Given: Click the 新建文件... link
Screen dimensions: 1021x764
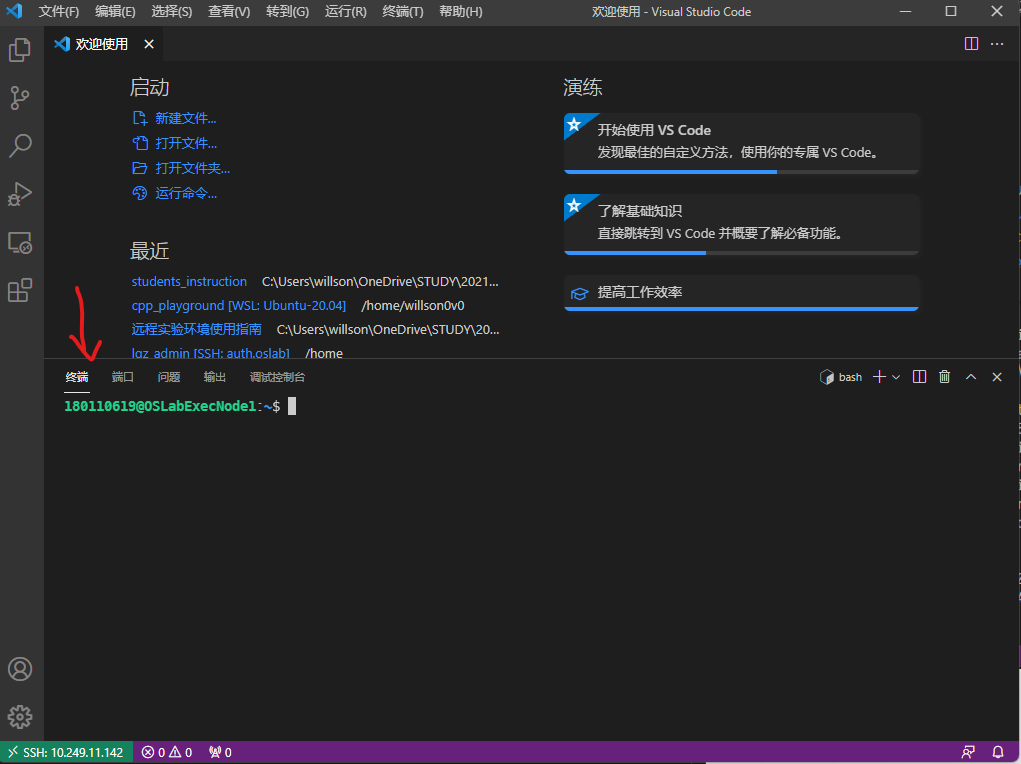Looking at the screenshot, I should coord(185,118).
